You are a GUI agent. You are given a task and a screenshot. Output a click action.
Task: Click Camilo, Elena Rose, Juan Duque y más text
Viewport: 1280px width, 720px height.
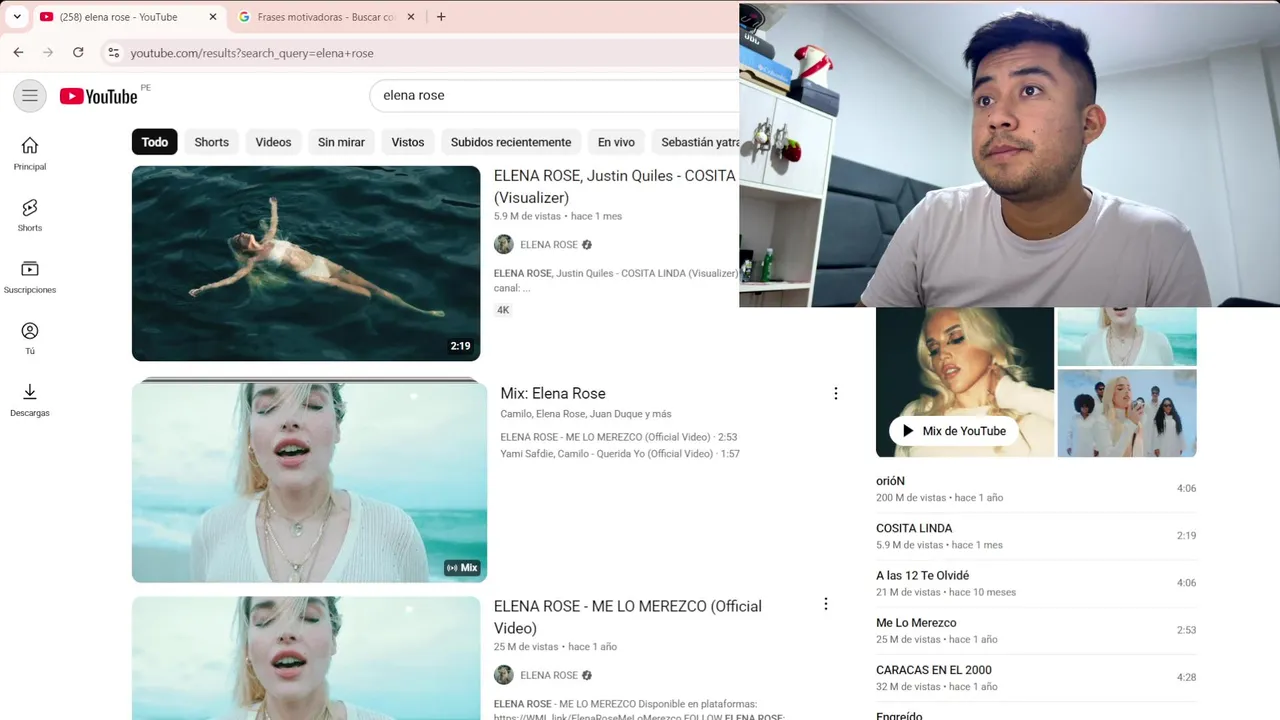click(586, 414)
